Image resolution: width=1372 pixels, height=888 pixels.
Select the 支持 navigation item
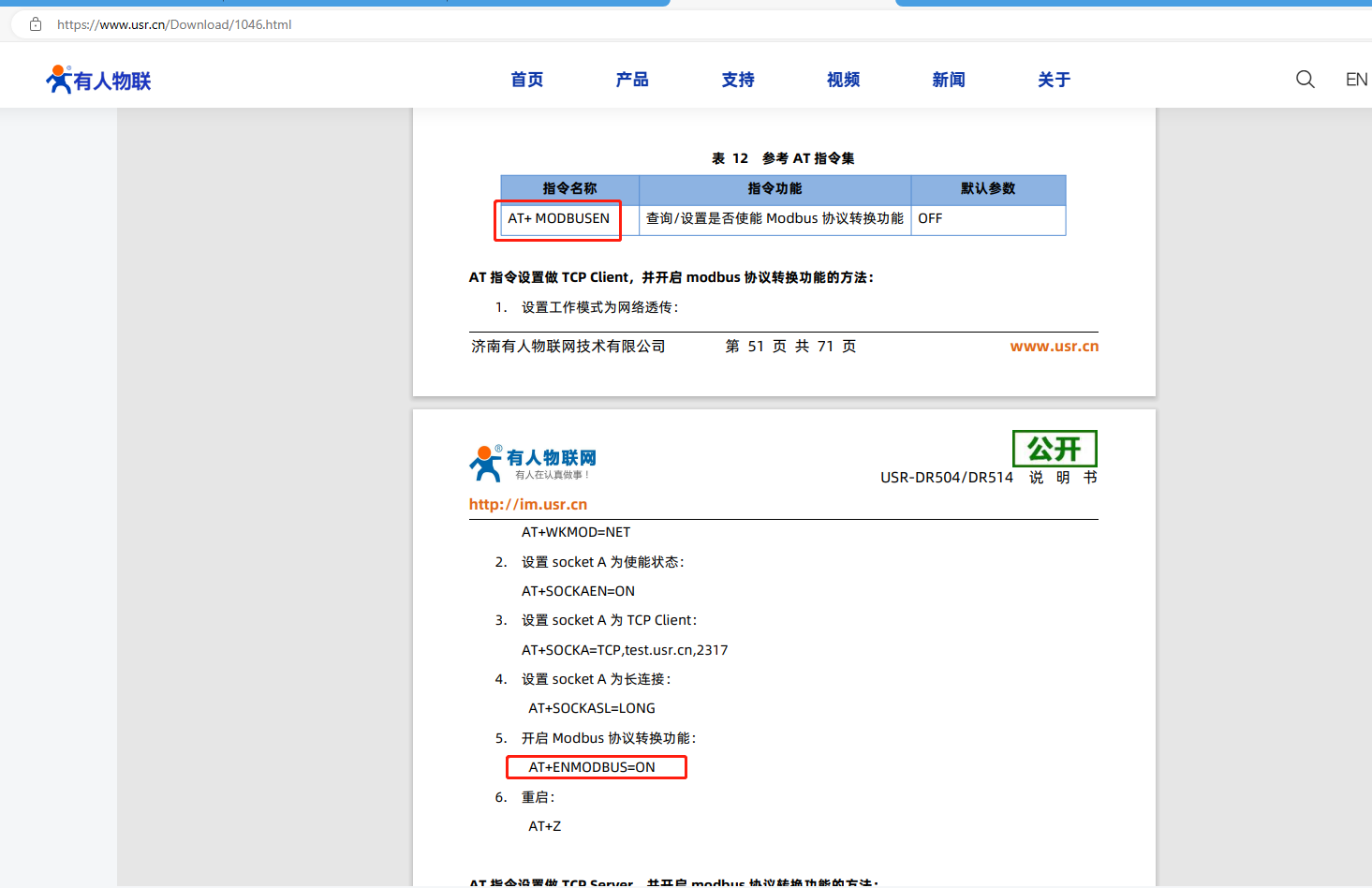pyautogui.click(x=738, y=80)
